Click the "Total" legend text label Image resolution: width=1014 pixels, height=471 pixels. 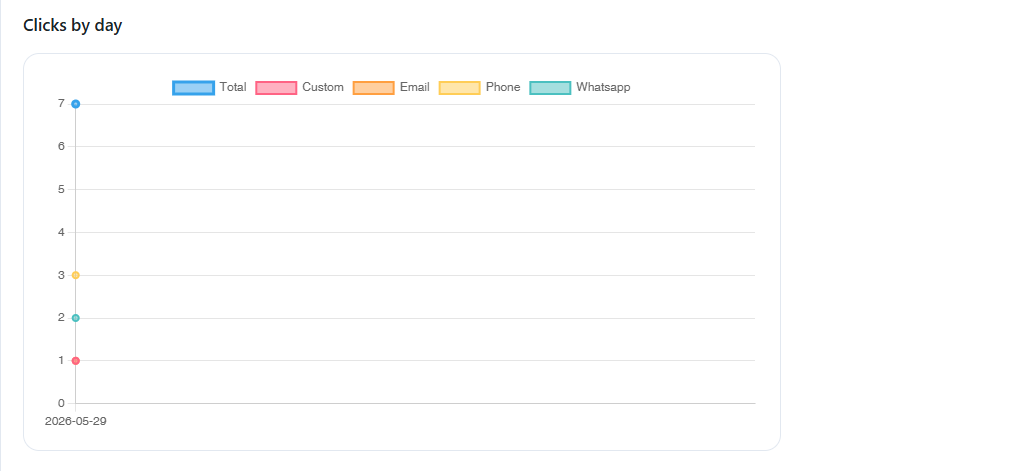click(x=233, y=87)
